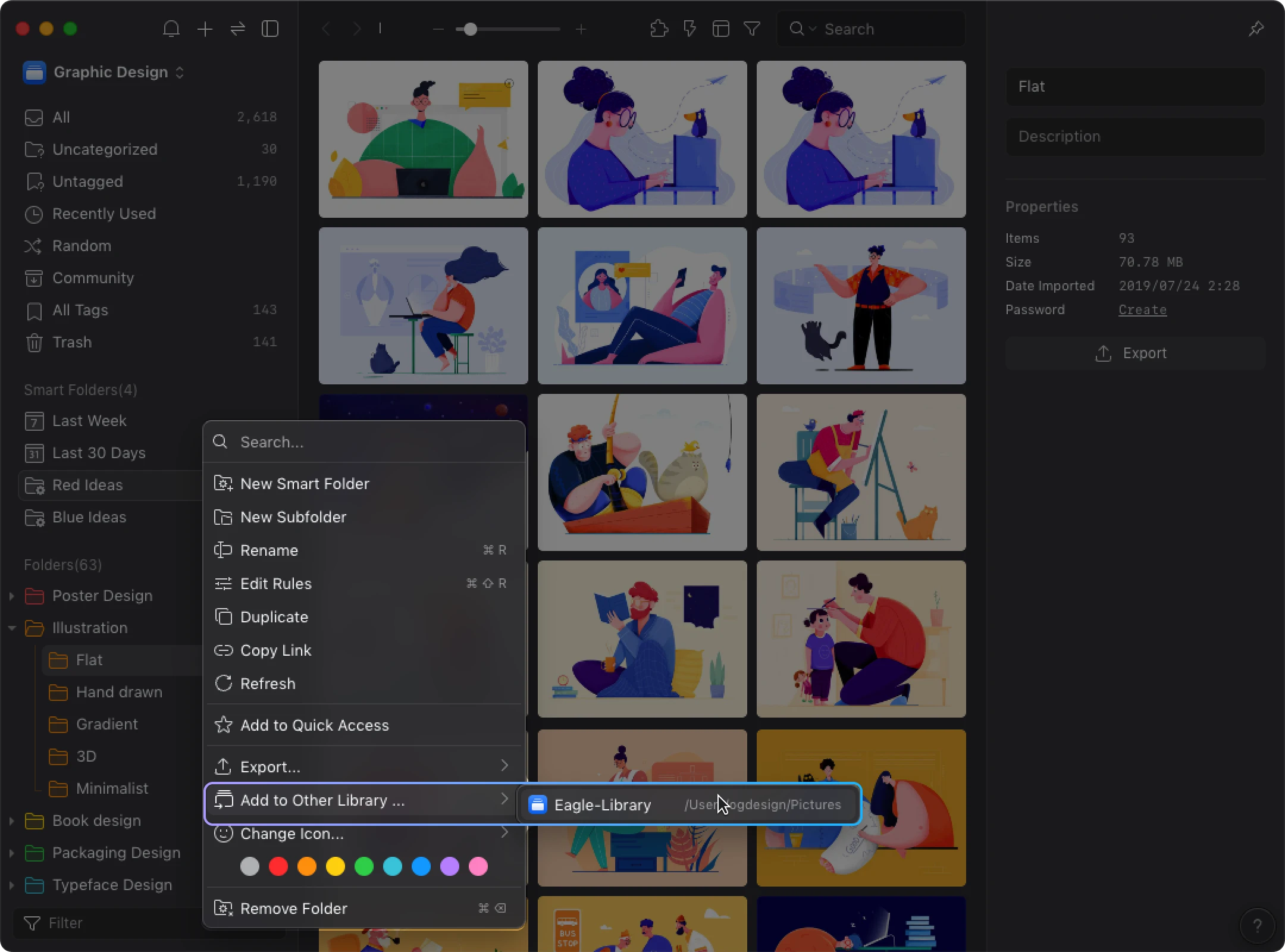
Task: Pick the pink color swatch
Action: pyautogui.click(x=478, y=866)
